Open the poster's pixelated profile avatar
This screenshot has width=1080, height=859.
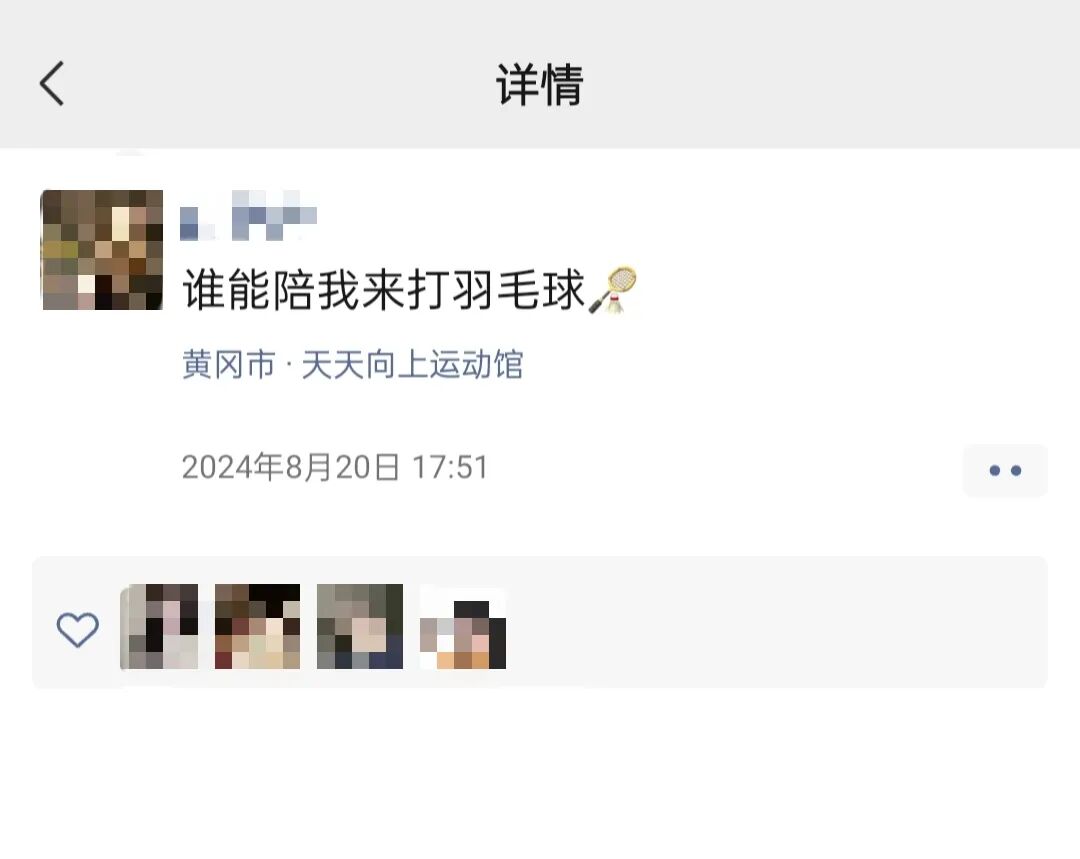[103, 250]
